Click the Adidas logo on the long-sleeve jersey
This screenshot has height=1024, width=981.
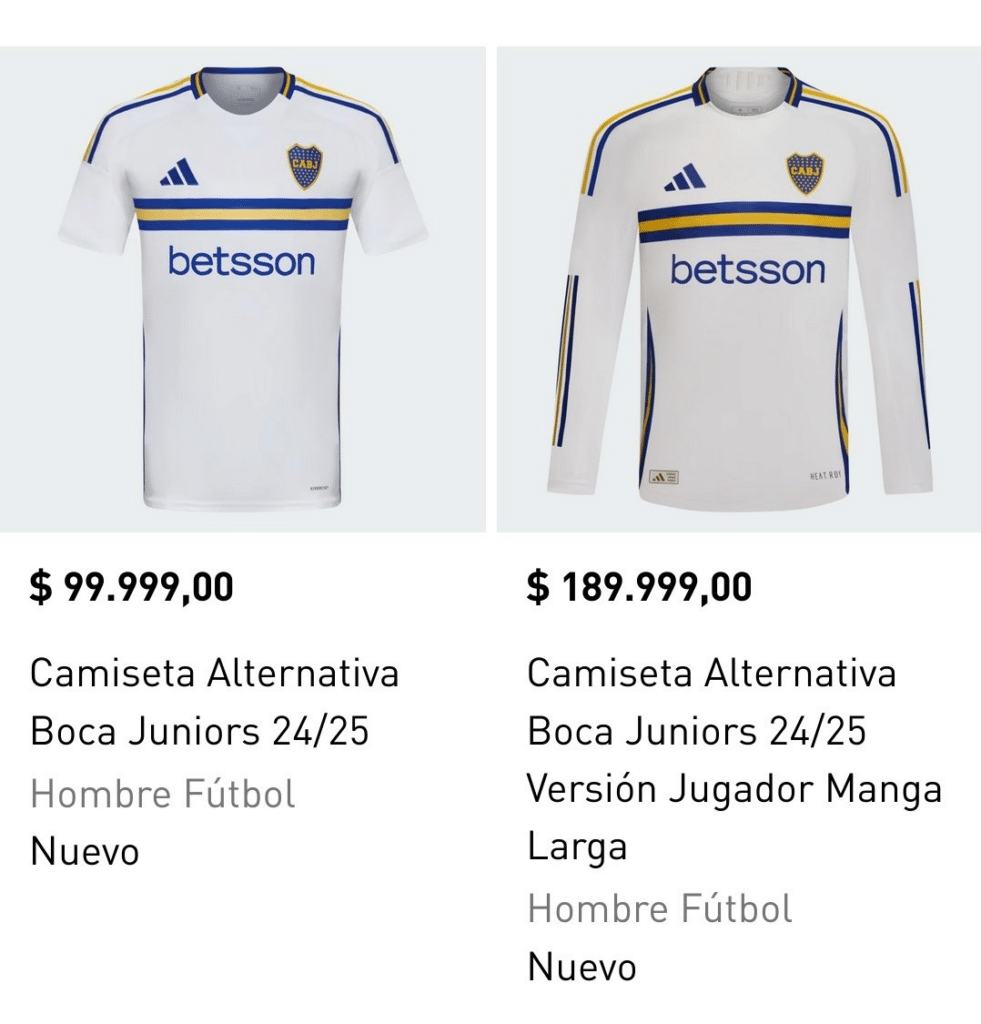pos(685,177)
